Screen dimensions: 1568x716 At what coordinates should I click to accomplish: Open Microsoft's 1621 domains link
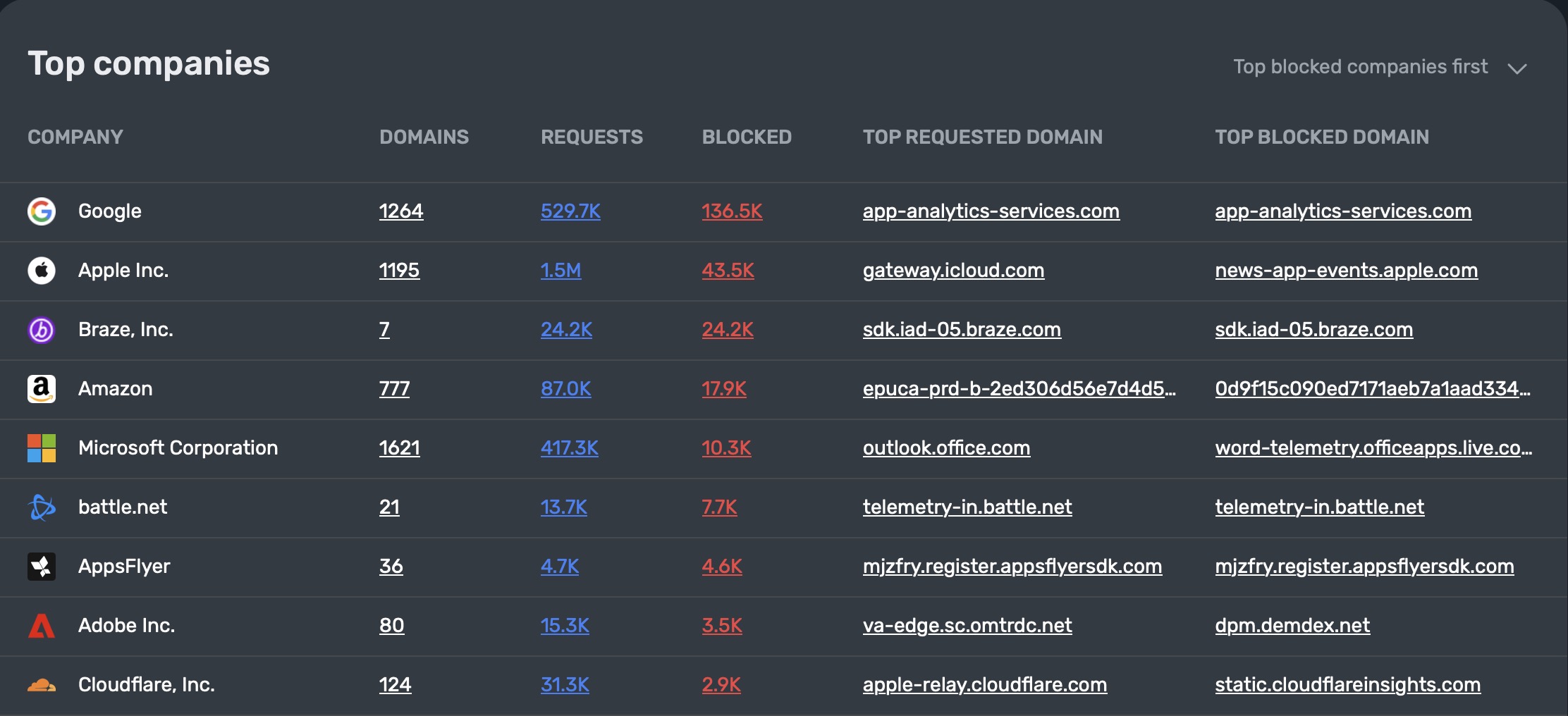pyautogui.click(x=400, y=448)
